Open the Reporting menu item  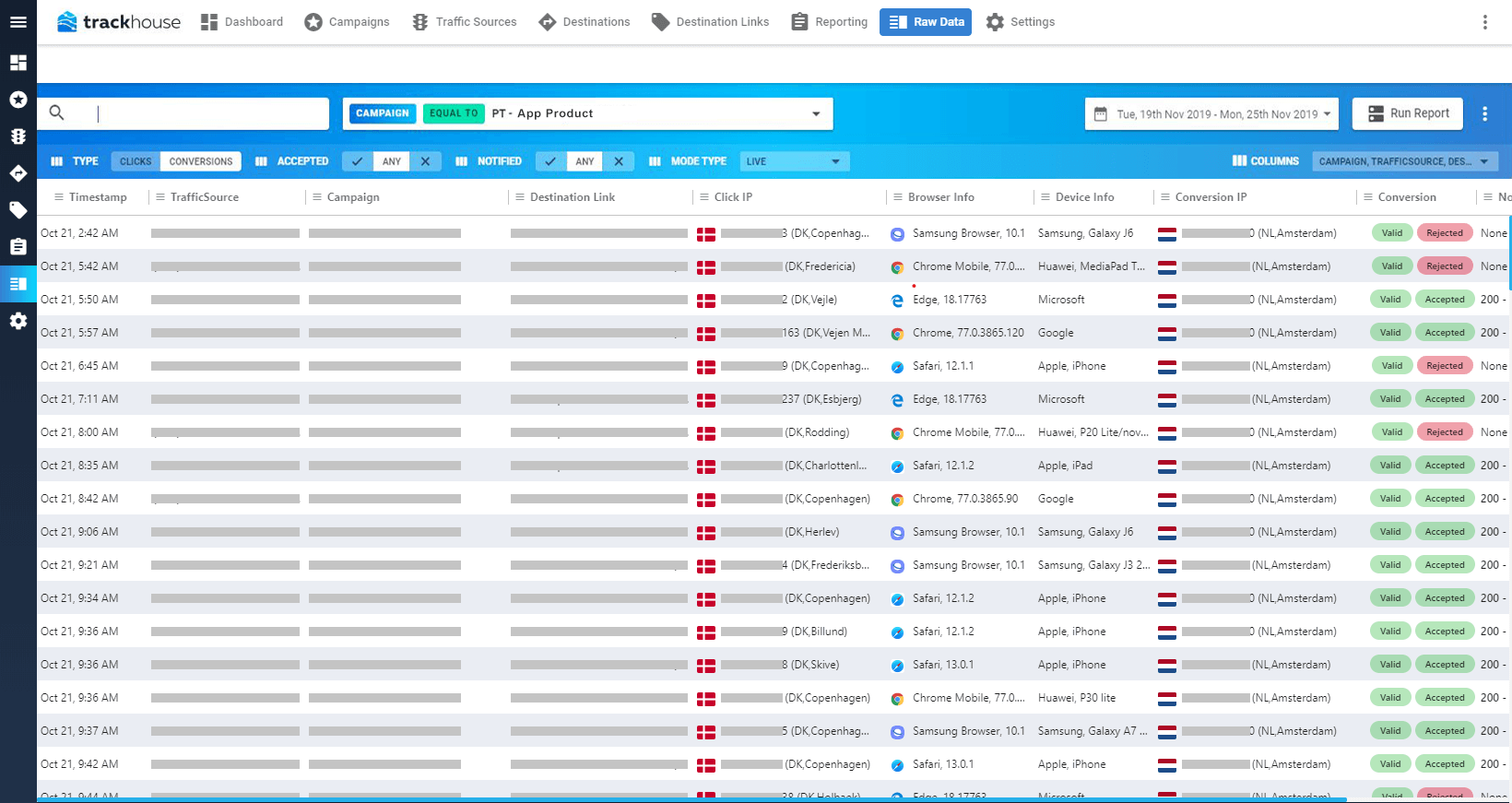point(830,22)
